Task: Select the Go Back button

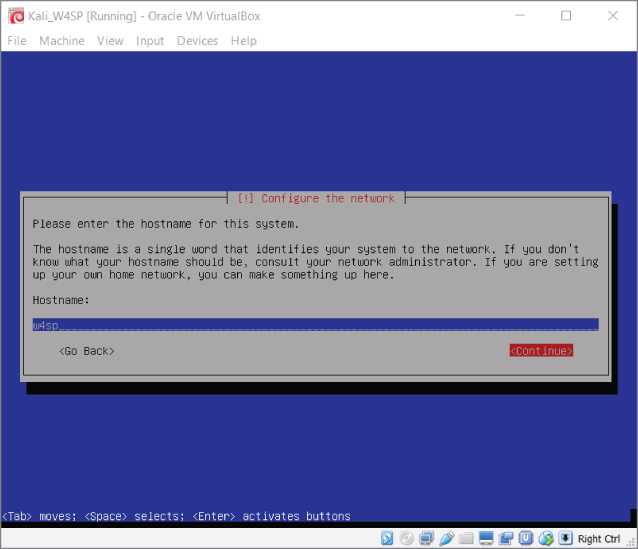Action: coord(87,351)
